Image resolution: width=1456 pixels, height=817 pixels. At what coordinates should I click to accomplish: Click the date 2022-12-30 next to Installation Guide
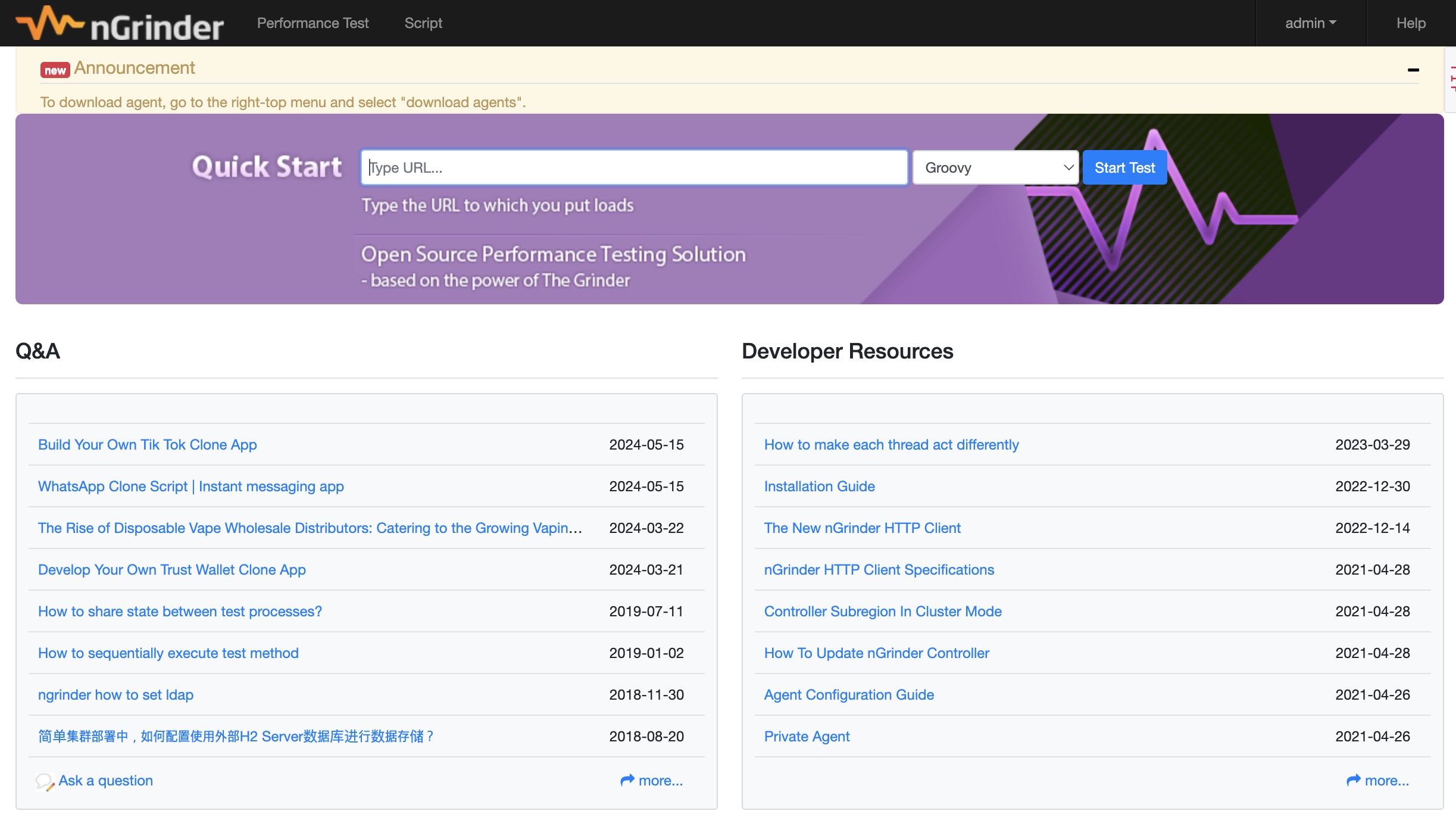1373,487
